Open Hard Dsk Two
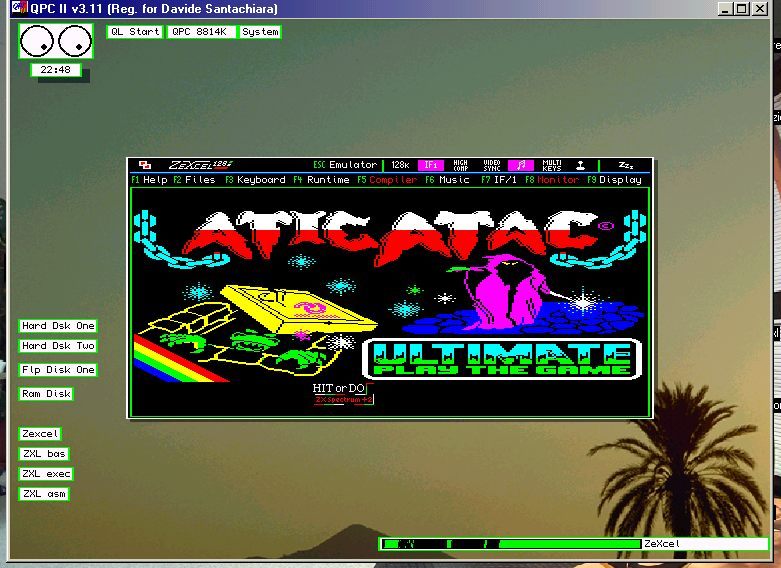This screenshot has height=568, width=781. [x=58, y=346]
